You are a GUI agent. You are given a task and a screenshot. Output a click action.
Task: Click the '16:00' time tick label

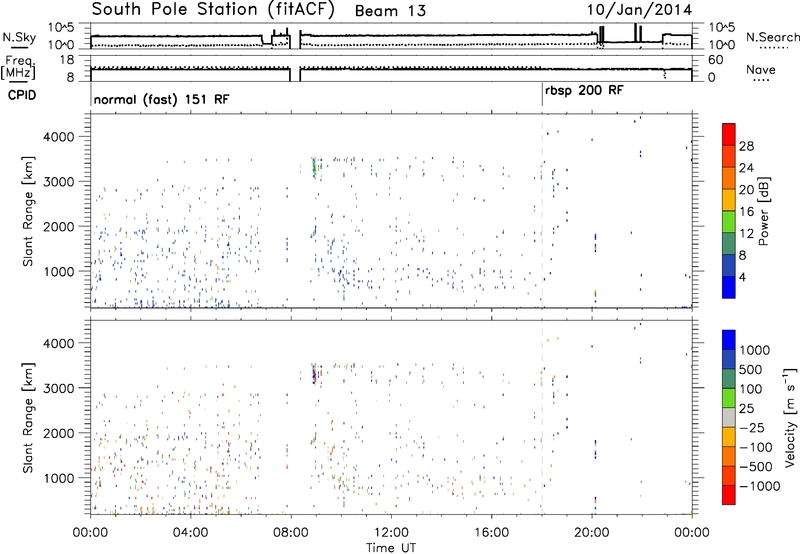(491, 533)
